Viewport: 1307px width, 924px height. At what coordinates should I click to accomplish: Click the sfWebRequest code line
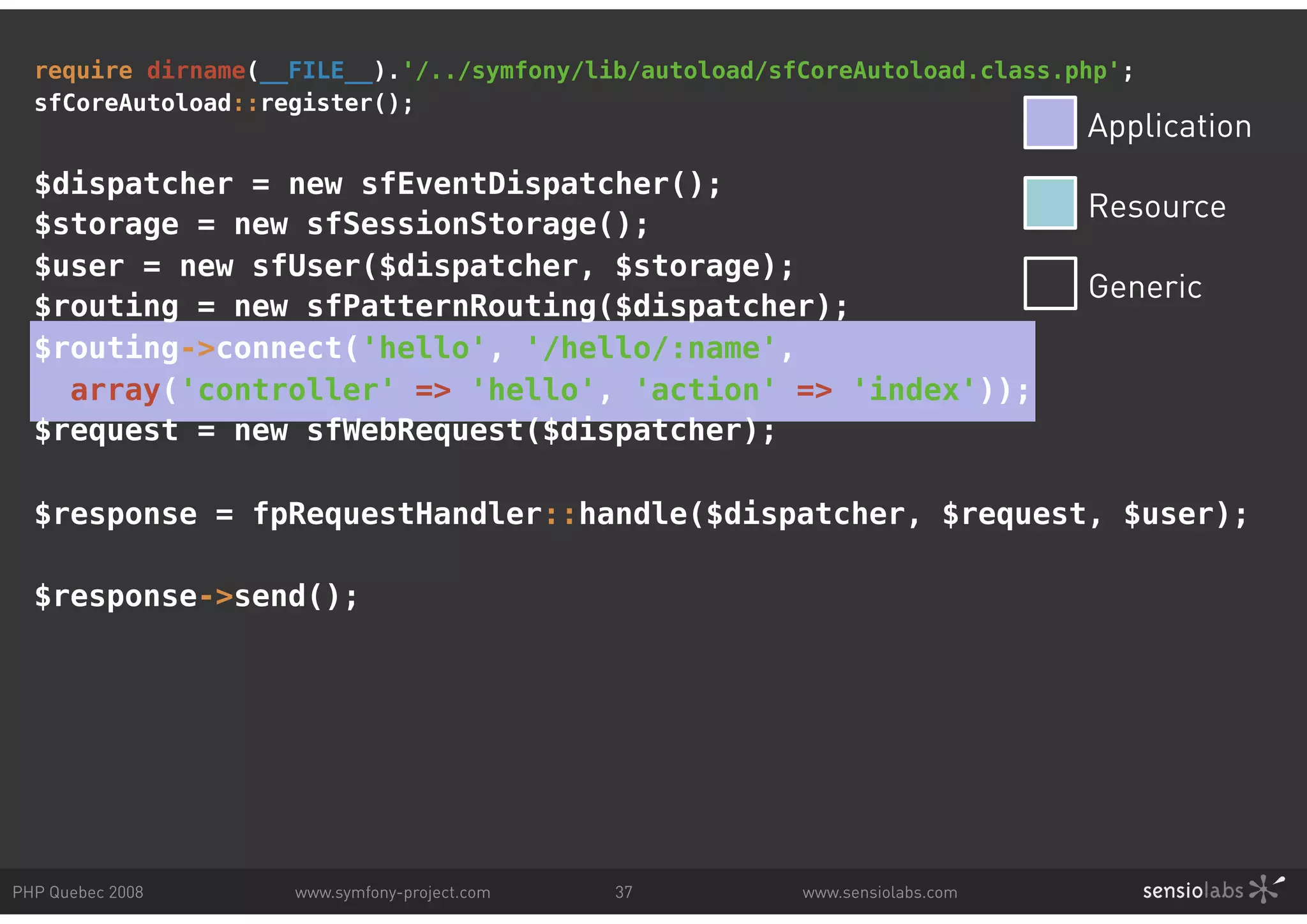coord(405,431)
